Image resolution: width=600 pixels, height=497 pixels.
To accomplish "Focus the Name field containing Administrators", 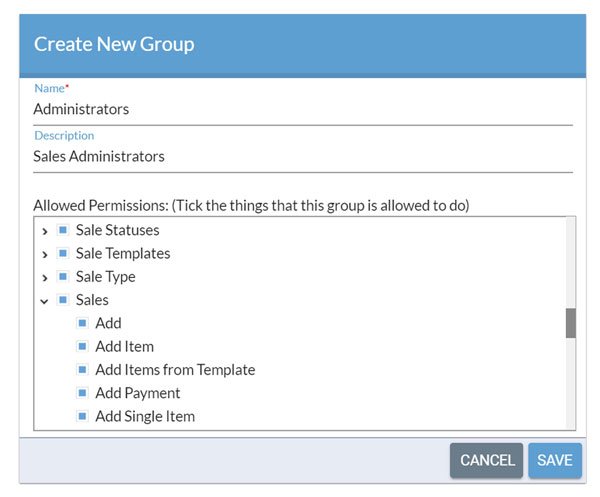I will [303, 109].
